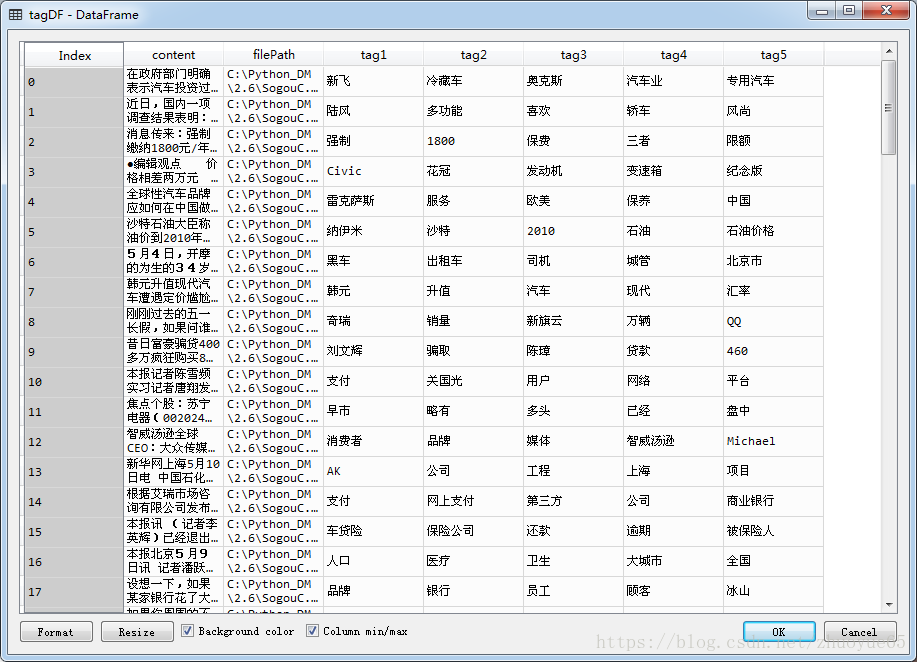
Task: Select tag2 cell '关国光'
Action: [474, 381]
